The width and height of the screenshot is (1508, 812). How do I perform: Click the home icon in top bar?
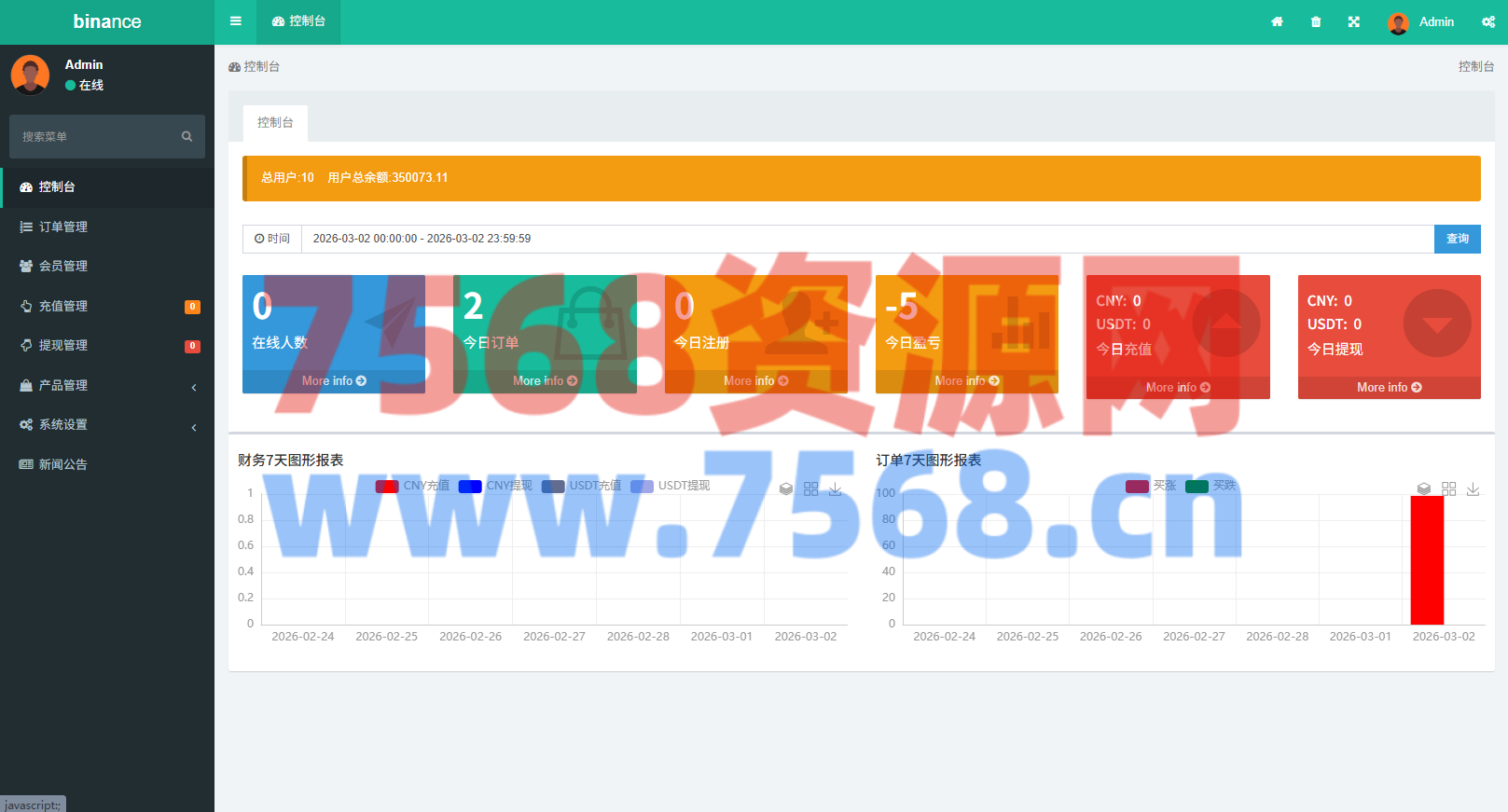[x=1277, y=22]
